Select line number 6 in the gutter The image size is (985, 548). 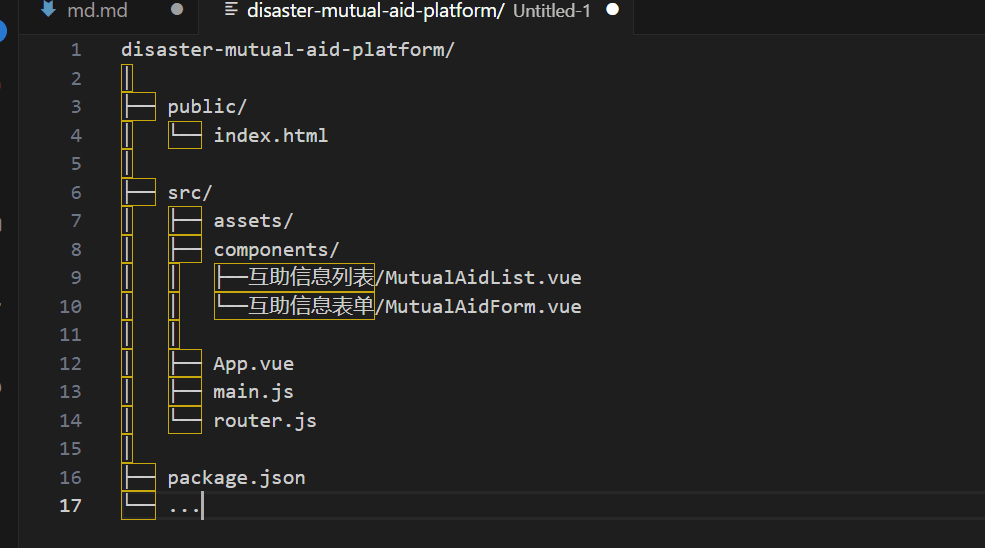76,193
